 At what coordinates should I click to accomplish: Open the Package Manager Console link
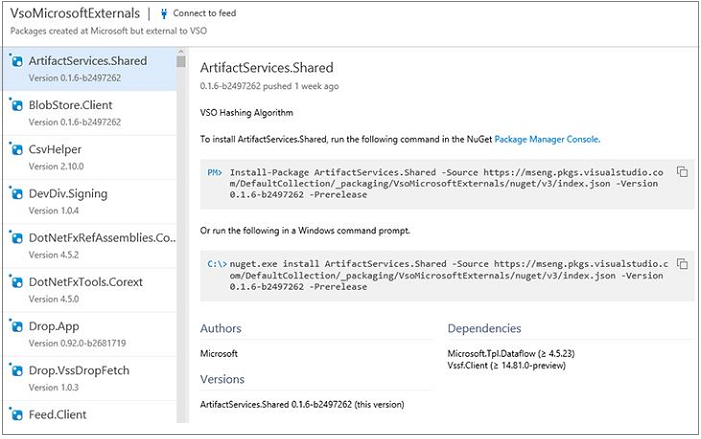[x=547, y=139]
